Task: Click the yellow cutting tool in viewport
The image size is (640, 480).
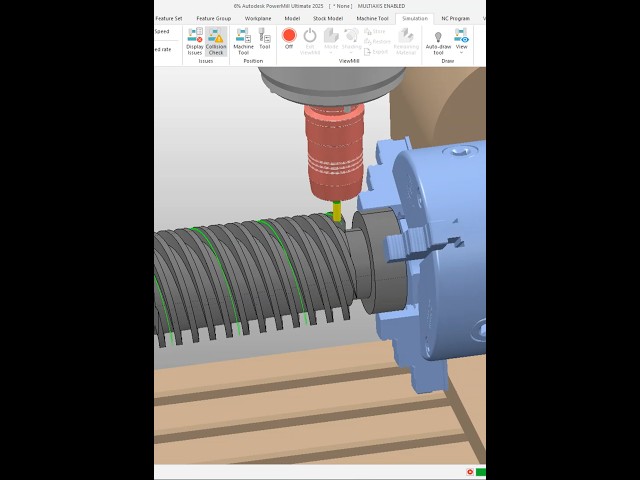Action: point(337,211)
